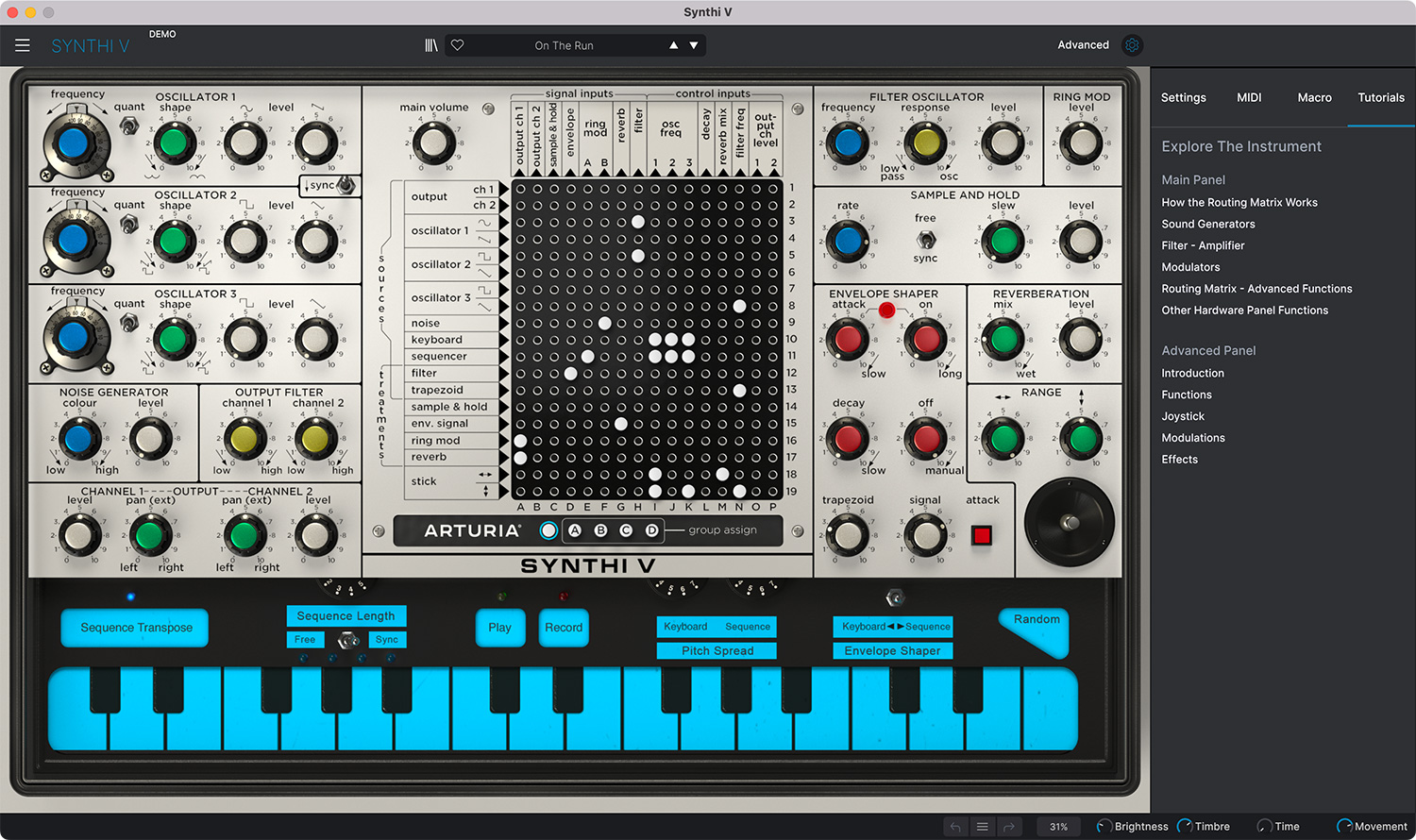1416x840 pixels.
Task: Open the Effects tutorial
Action: coord(1179,460)
